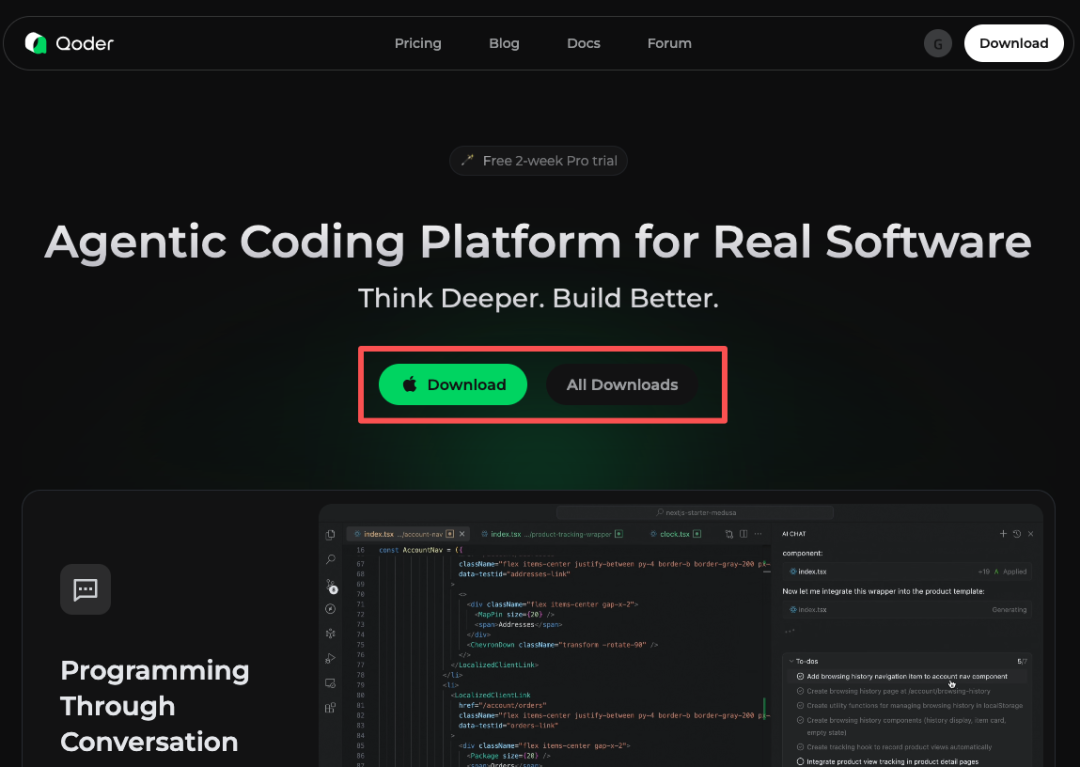Toggle the 'Create browsing history components' to-do
Screen dimensions: 1080x767
click(x=800, y=720)
